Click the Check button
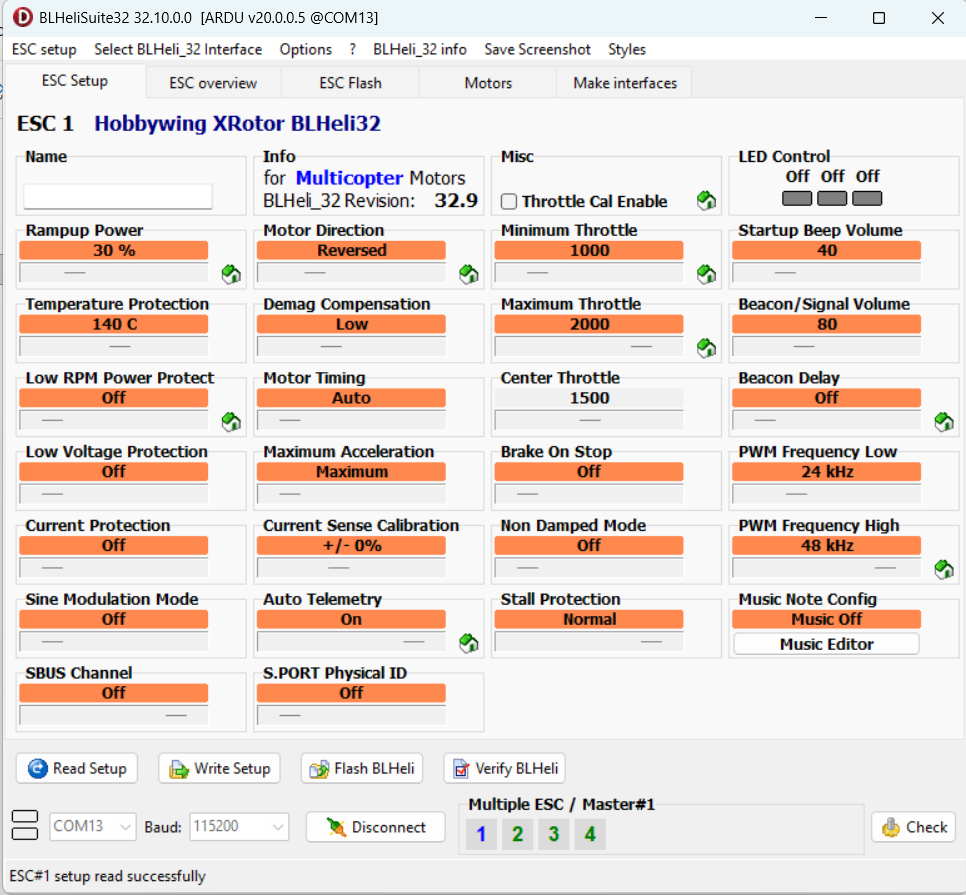Image resolution: width=966 pixels, height=895 pixels. (x=914, y=827)
